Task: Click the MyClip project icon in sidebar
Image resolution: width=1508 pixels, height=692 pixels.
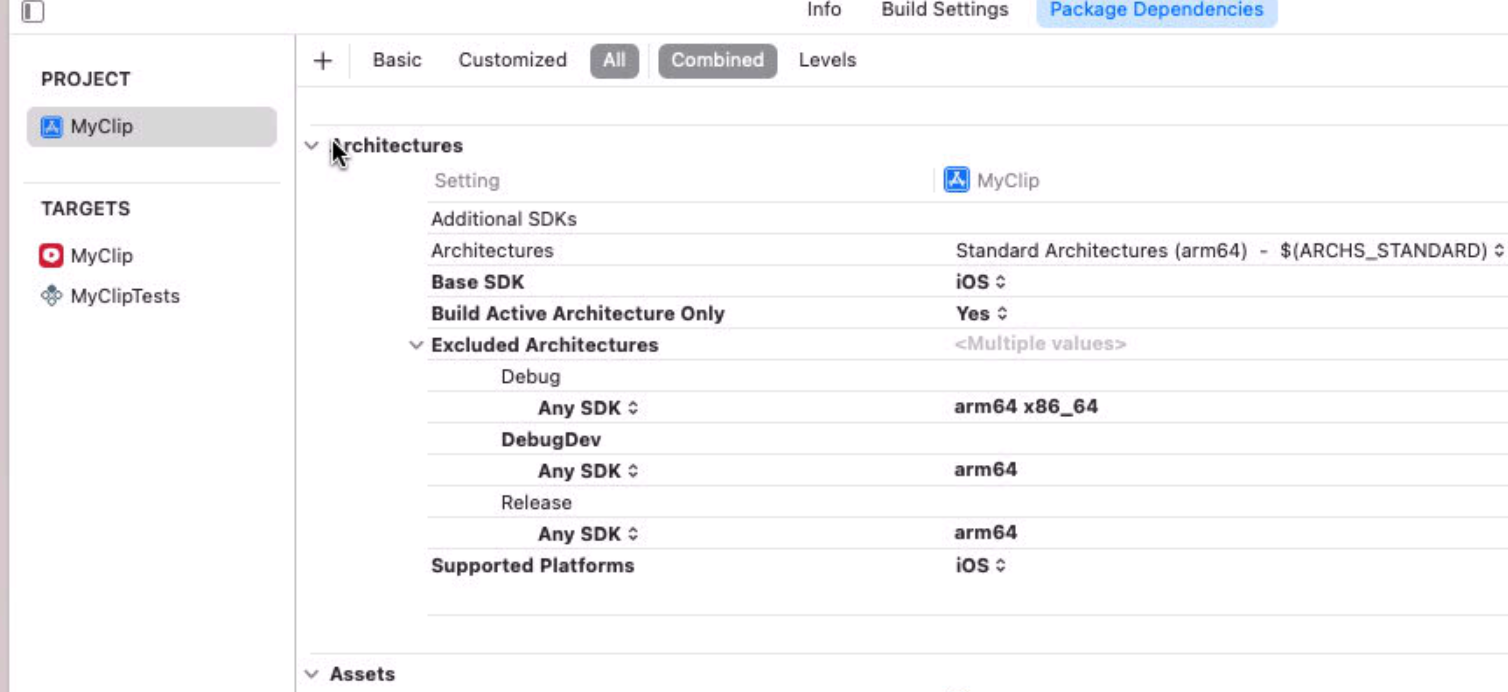Action: [51, 127]
